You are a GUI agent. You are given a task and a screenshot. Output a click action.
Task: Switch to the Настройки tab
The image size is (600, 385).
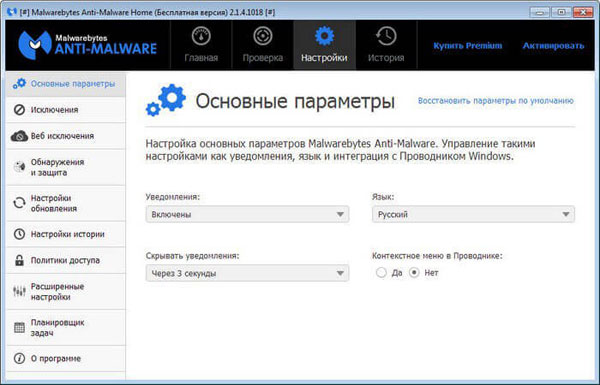(324, 45)
